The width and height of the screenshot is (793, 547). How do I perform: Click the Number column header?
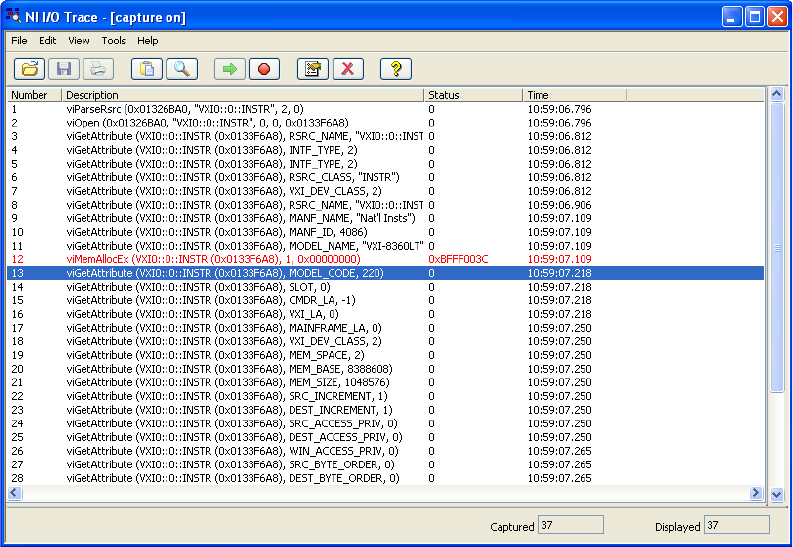pyautogui.click(x=34, y=95)
